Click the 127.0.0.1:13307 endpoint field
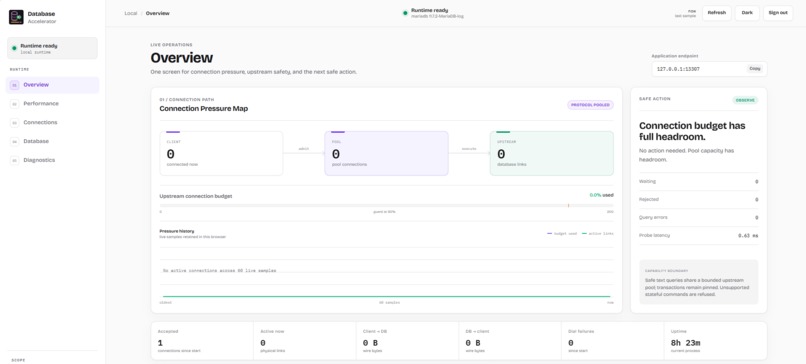The height and width of the screenshot is (364, 806). click(x=709, y=69)
